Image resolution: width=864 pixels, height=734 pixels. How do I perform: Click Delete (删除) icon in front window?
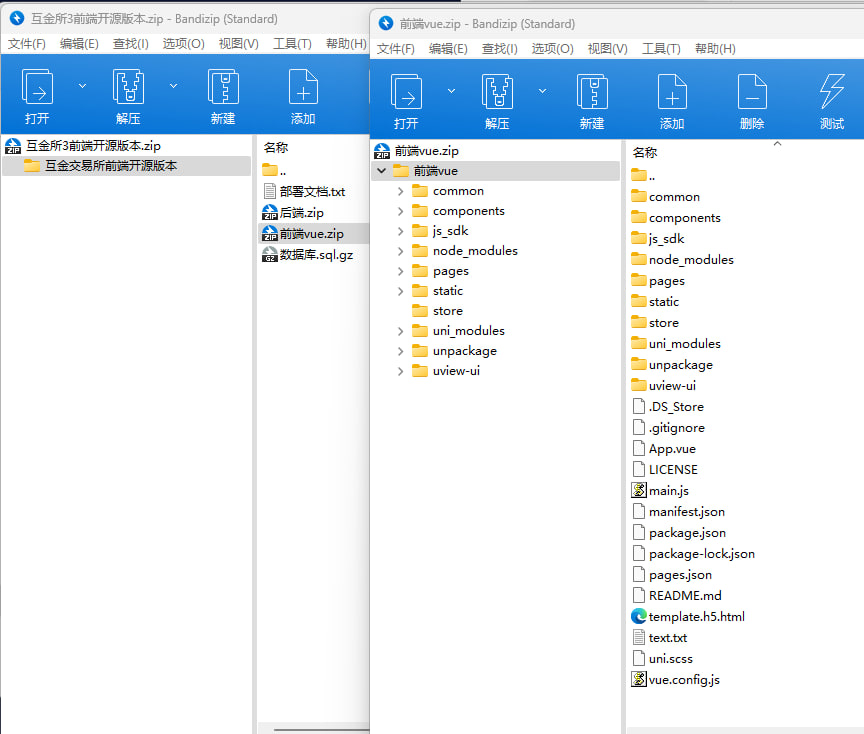point(752,92)
